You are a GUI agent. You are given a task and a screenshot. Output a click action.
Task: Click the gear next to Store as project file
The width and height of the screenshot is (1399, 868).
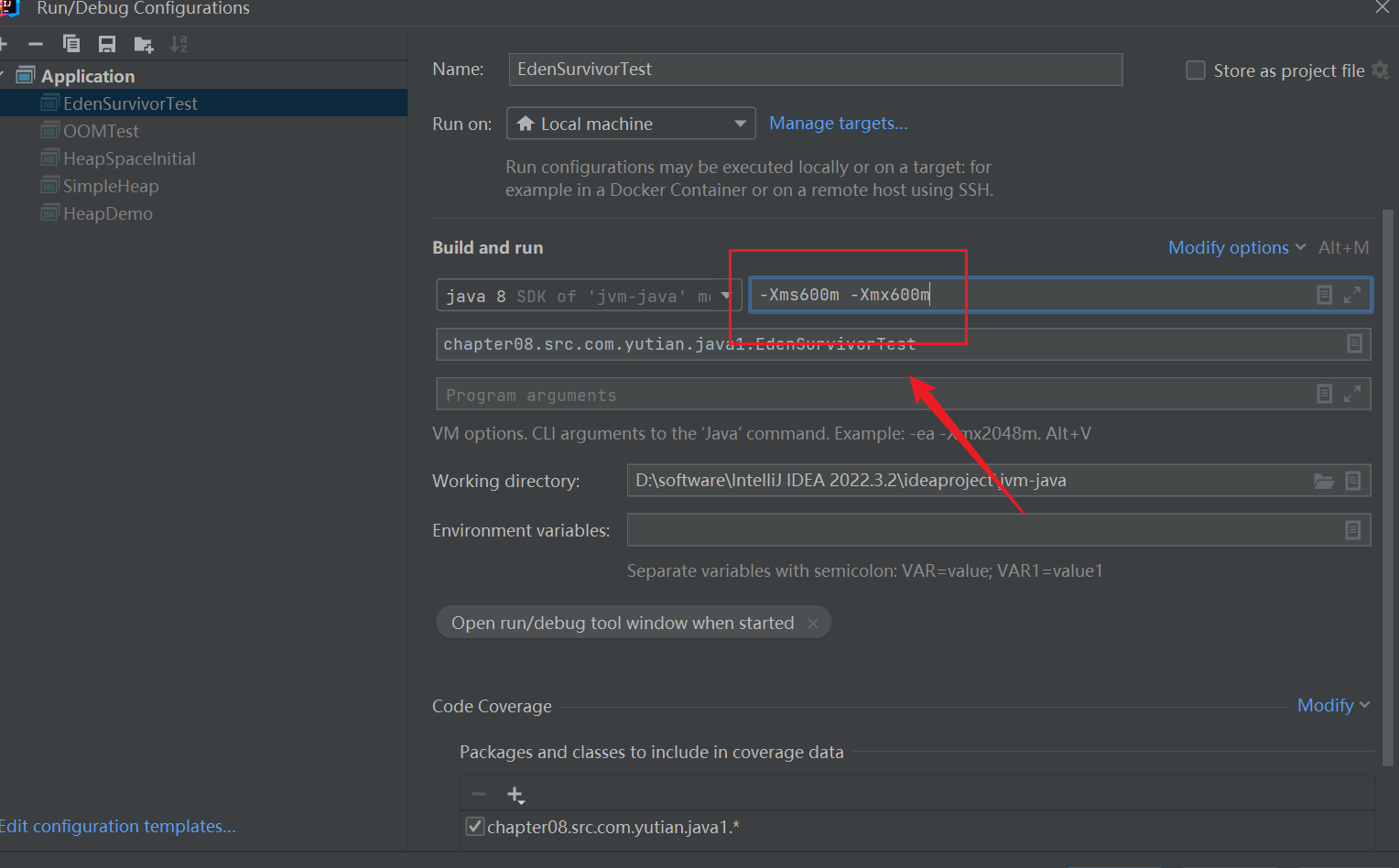[1381, 71]
